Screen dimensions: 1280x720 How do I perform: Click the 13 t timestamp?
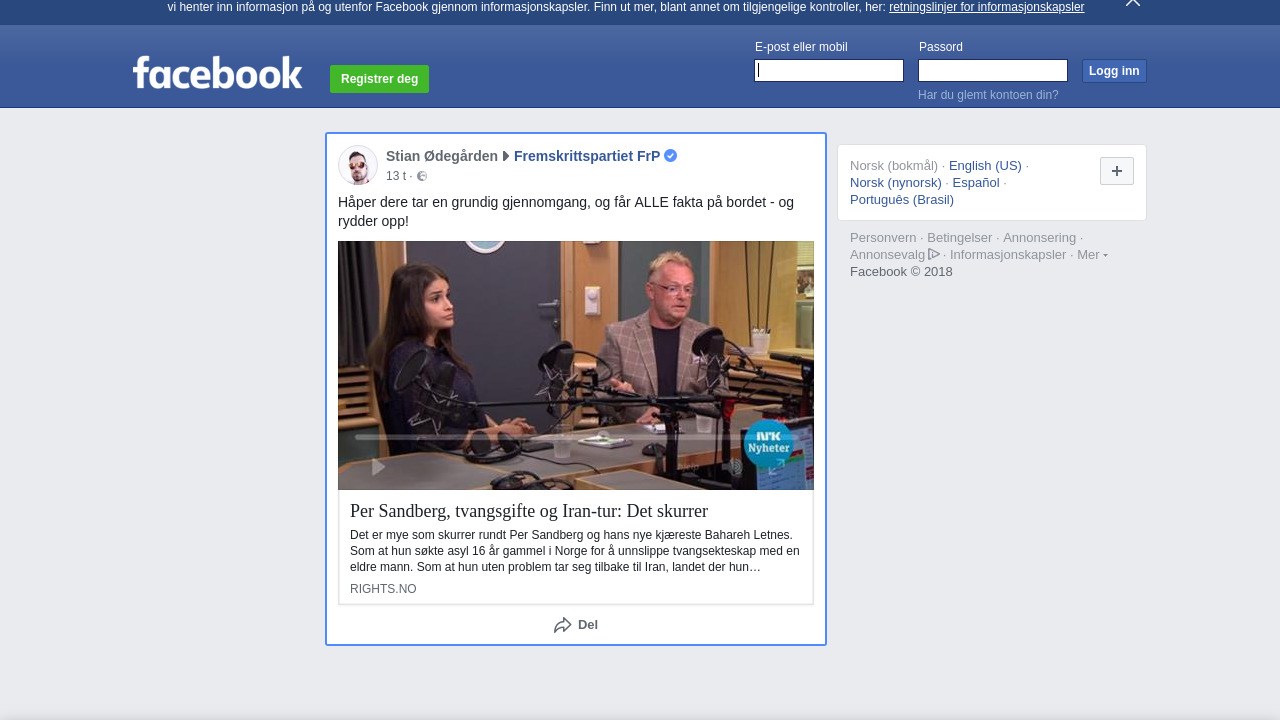coord(396,176)
